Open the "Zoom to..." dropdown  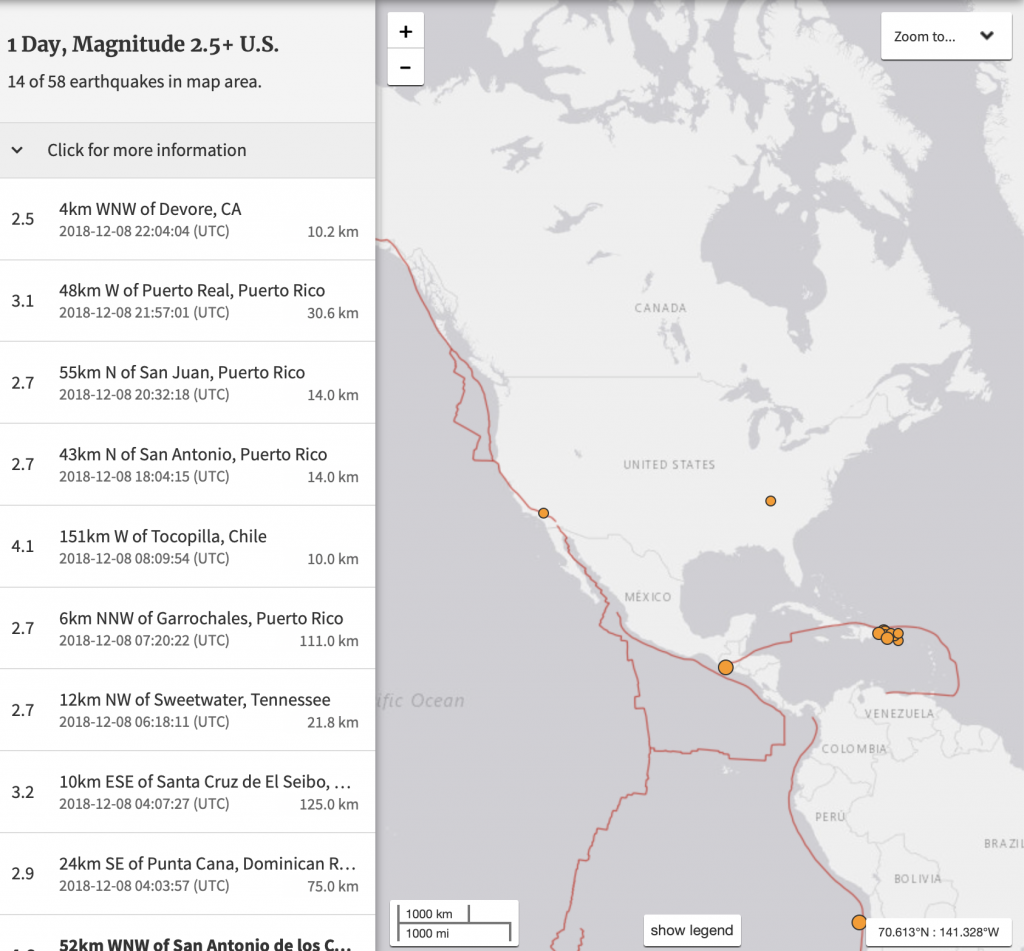[x=945, y=36]
